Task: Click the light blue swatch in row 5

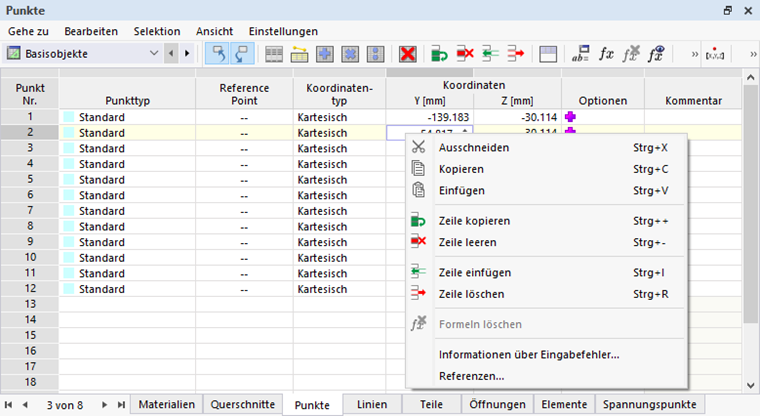Action: pyautogui.click(x=69, y=179)
